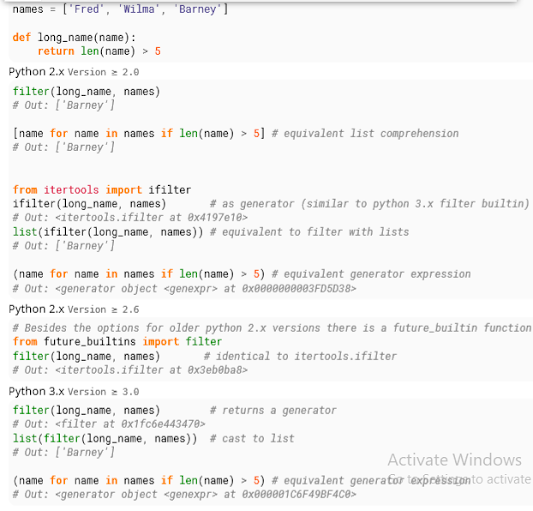This screenshot has width=533, height=511.
Task: Click the 'as generator (similar to python 3.x filter builtin)' comment
Action: coord(369,204)
